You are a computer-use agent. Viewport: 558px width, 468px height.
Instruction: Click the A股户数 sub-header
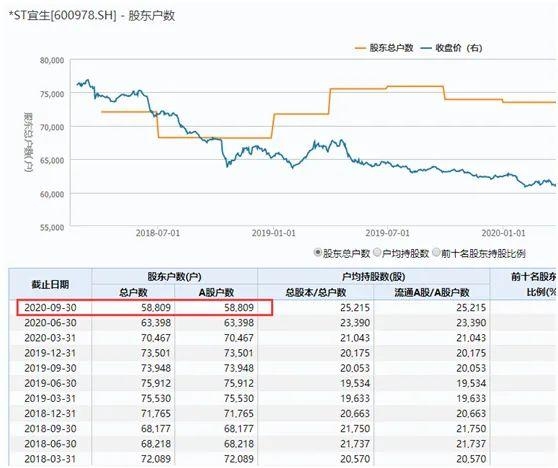pyautogui.click(x=216, y=292)
